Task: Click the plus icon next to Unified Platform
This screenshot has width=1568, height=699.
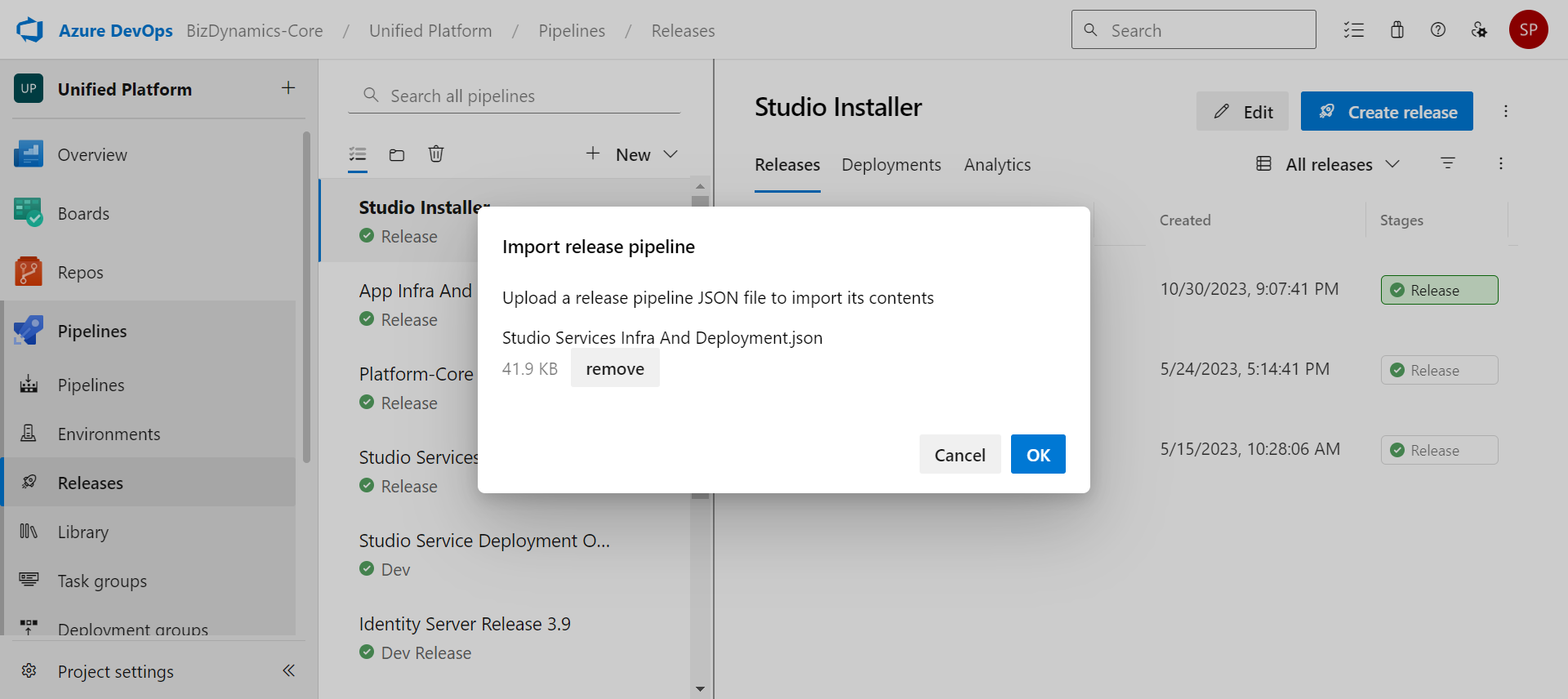Action: click(x=288, y=88)
